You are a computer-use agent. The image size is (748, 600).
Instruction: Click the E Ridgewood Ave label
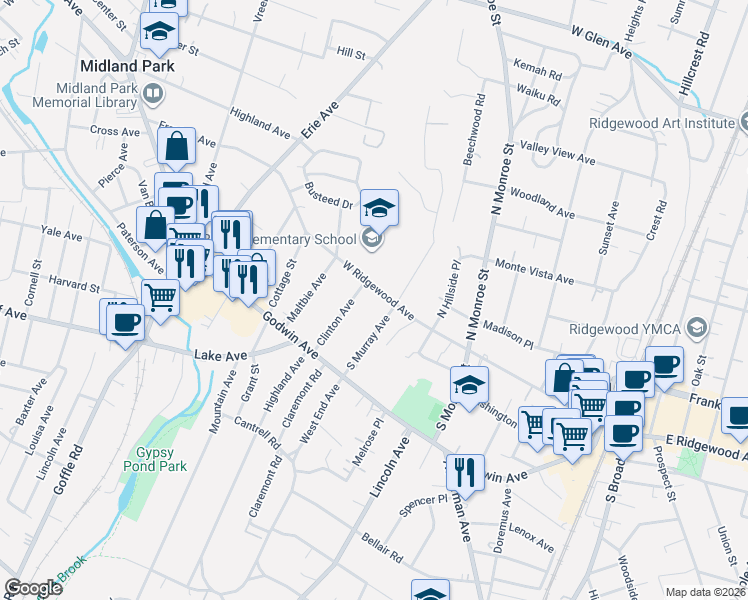pos(706,448)
